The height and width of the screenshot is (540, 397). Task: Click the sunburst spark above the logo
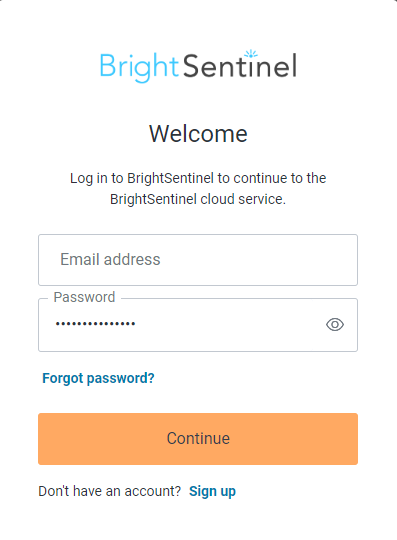(x=251, y=54)
